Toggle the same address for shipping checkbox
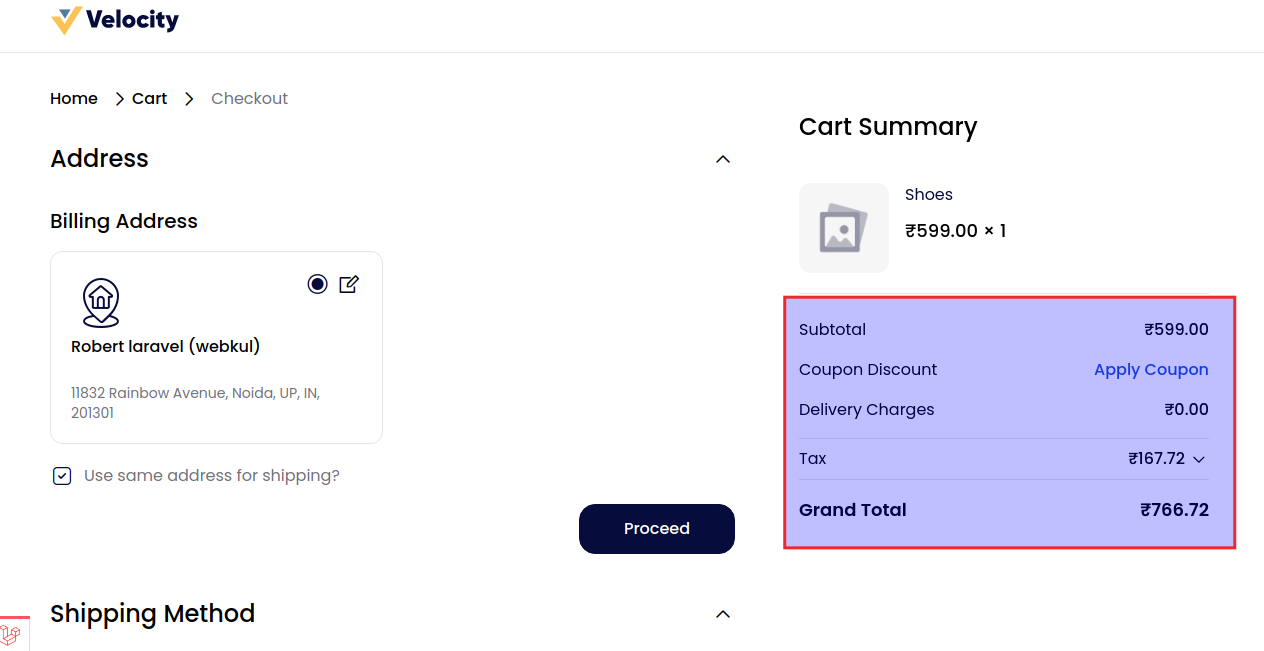1264x651 pixels. pos(62,476)
